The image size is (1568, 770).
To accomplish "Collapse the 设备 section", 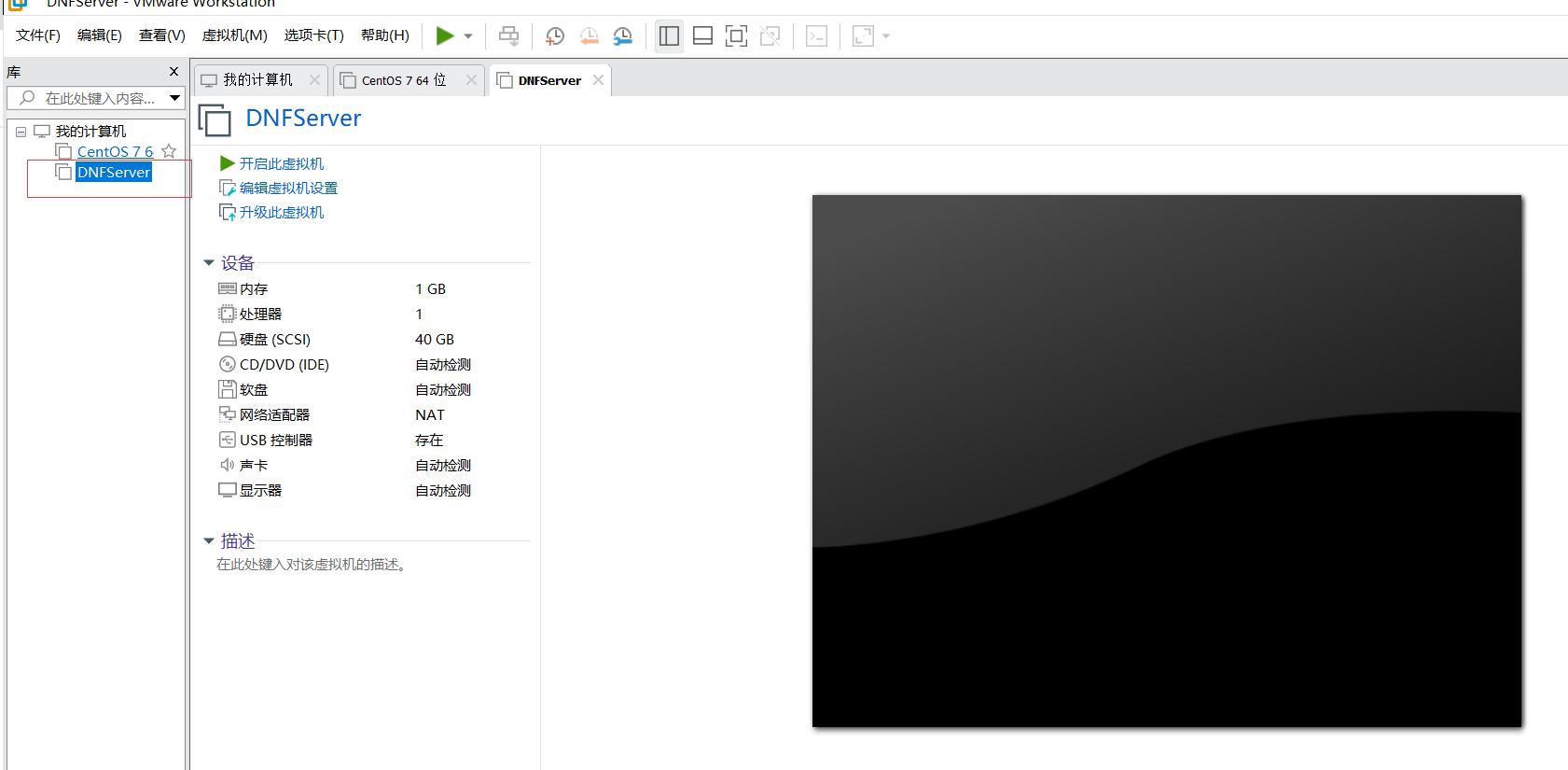I will click(209, 263).
